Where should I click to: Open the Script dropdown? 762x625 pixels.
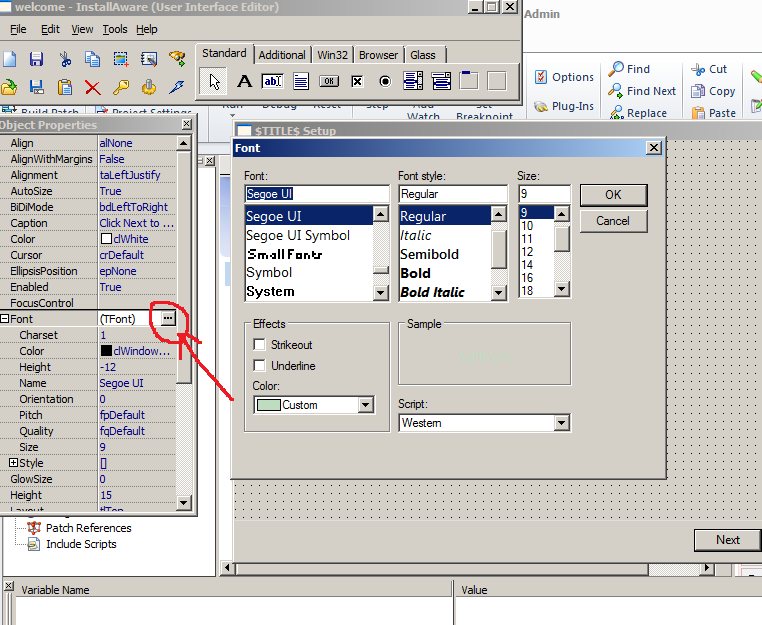[561, 423]
